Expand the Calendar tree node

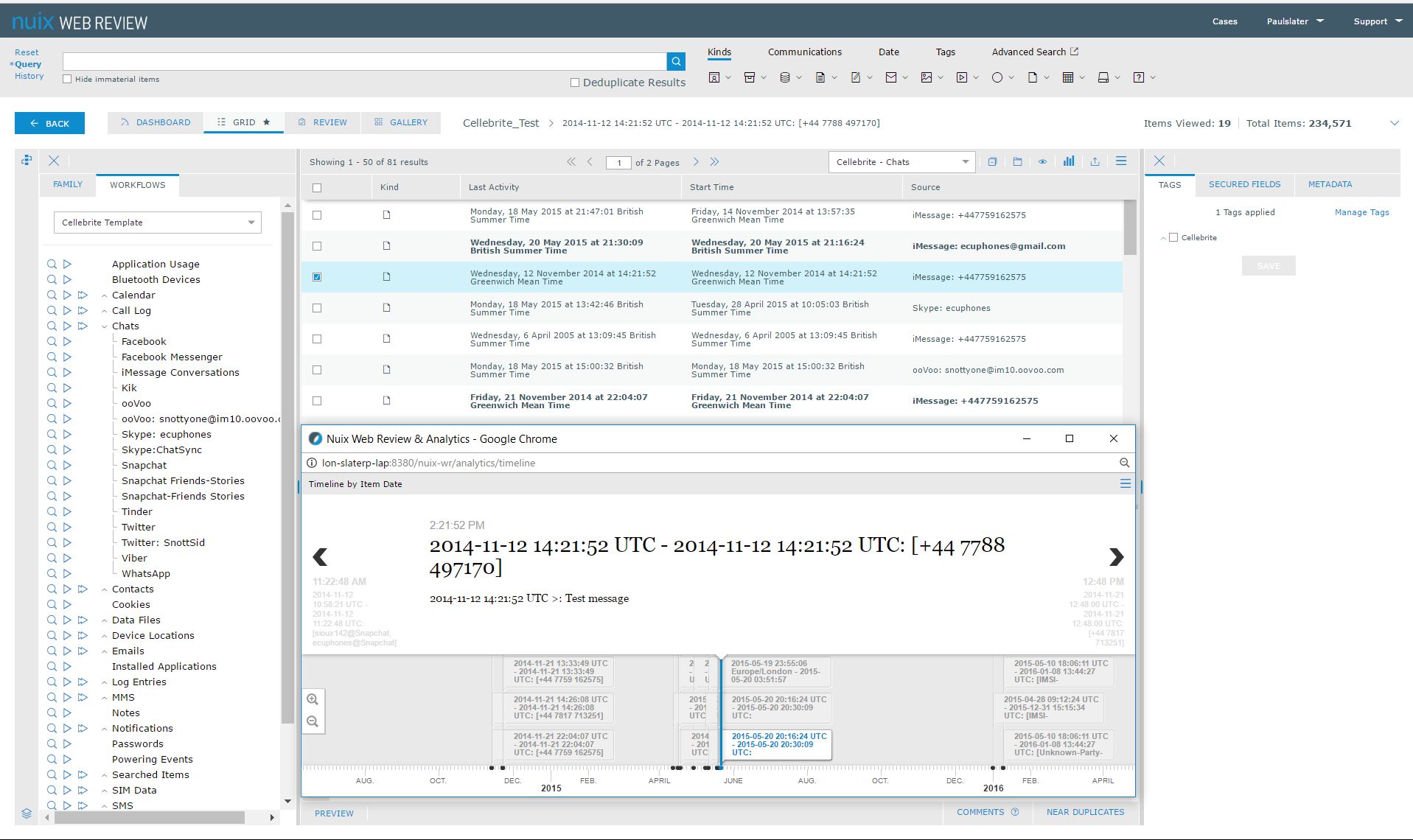[105, 295]
